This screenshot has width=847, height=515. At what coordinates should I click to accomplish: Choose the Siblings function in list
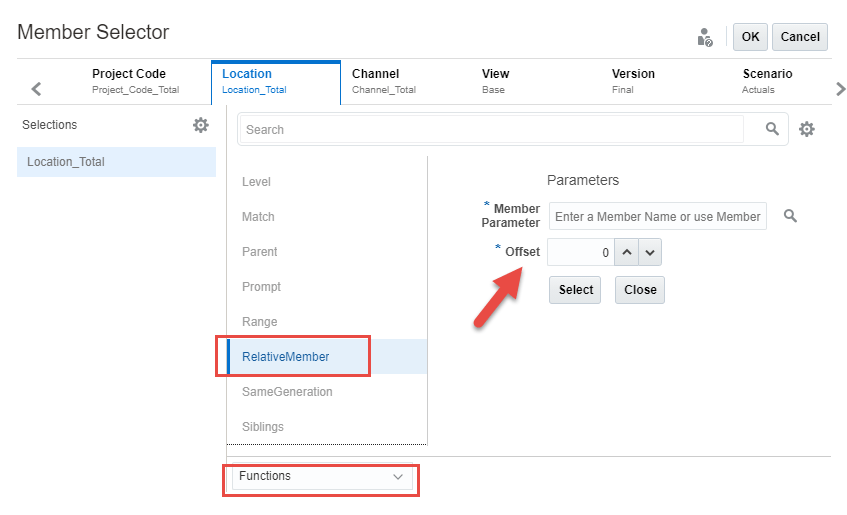point(263,427)
